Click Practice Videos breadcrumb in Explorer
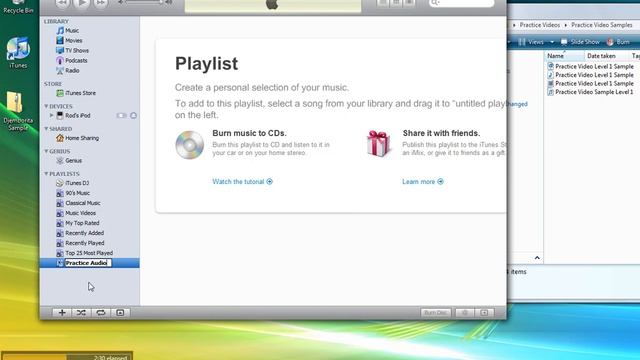This screenshot has height=360, width=640. (x=540, y=25)
